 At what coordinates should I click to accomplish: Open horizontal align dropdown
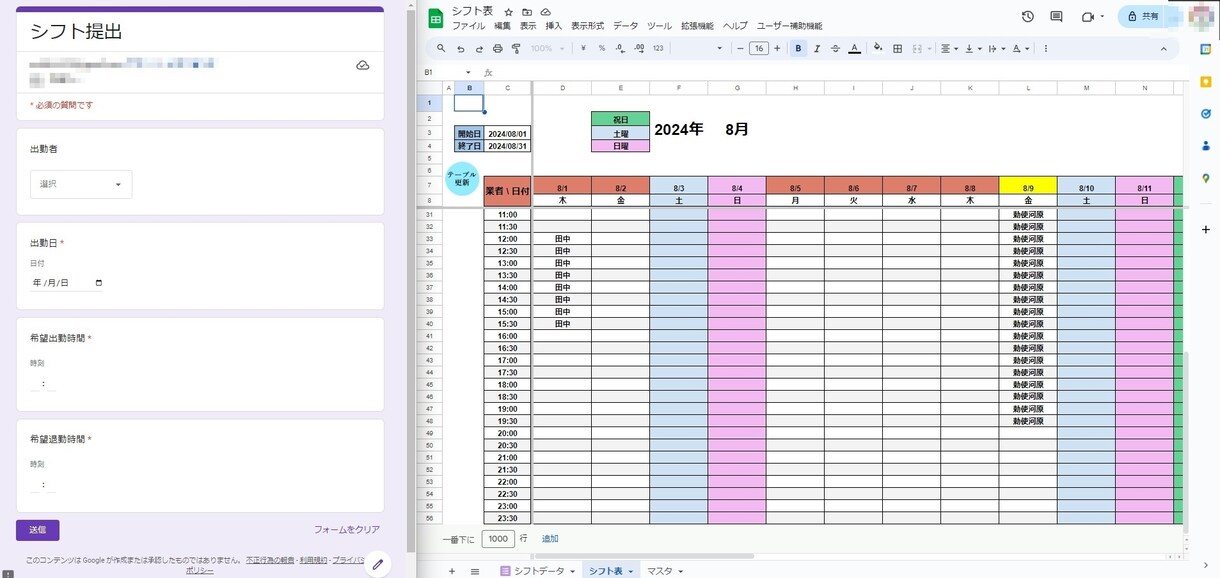(x=949, y=48)
